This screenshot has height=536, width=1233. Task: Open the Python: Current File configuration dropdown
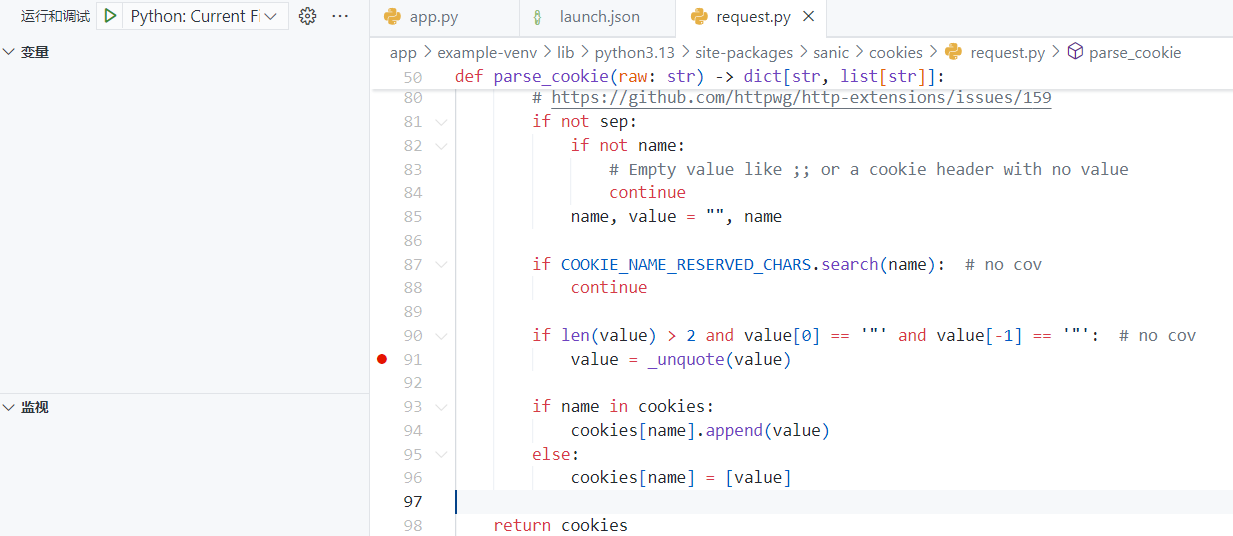(270, 16)
